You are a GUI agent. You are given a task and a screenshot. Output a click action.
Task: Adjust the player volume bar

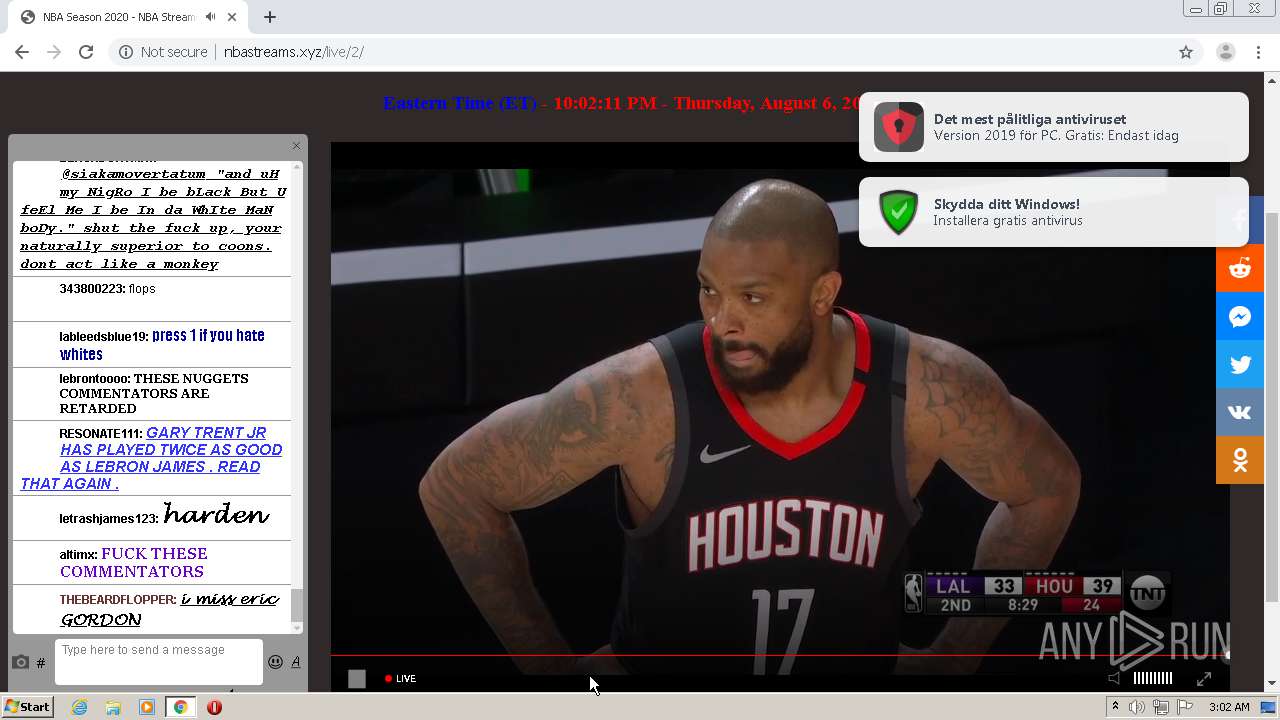1152,678
